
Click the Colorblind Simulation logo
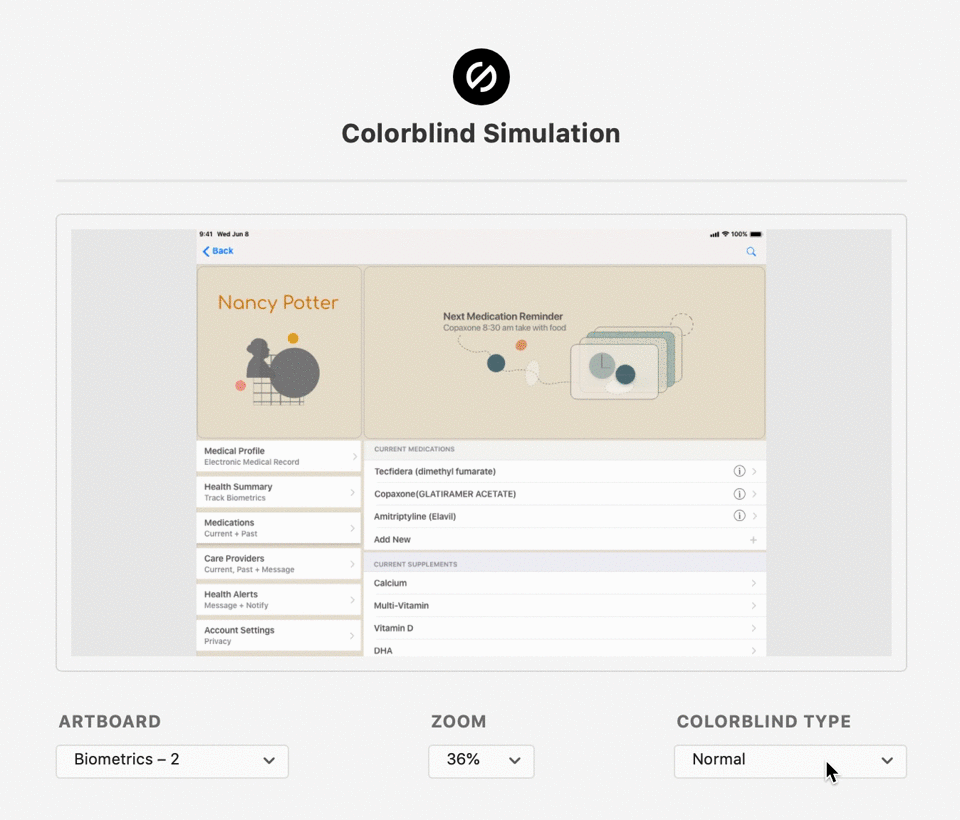pos(481,76)
